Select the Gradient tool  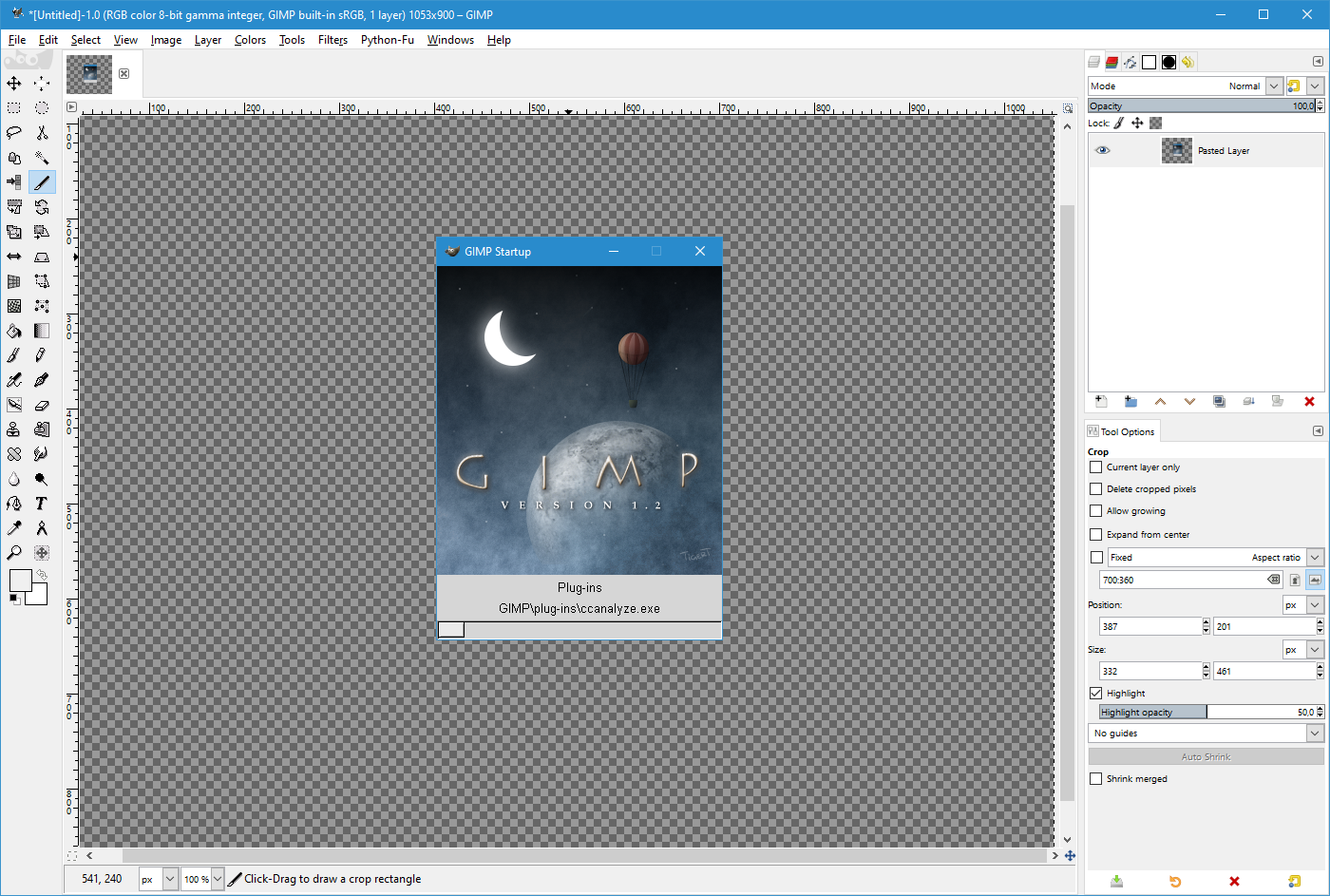(42, 331)
